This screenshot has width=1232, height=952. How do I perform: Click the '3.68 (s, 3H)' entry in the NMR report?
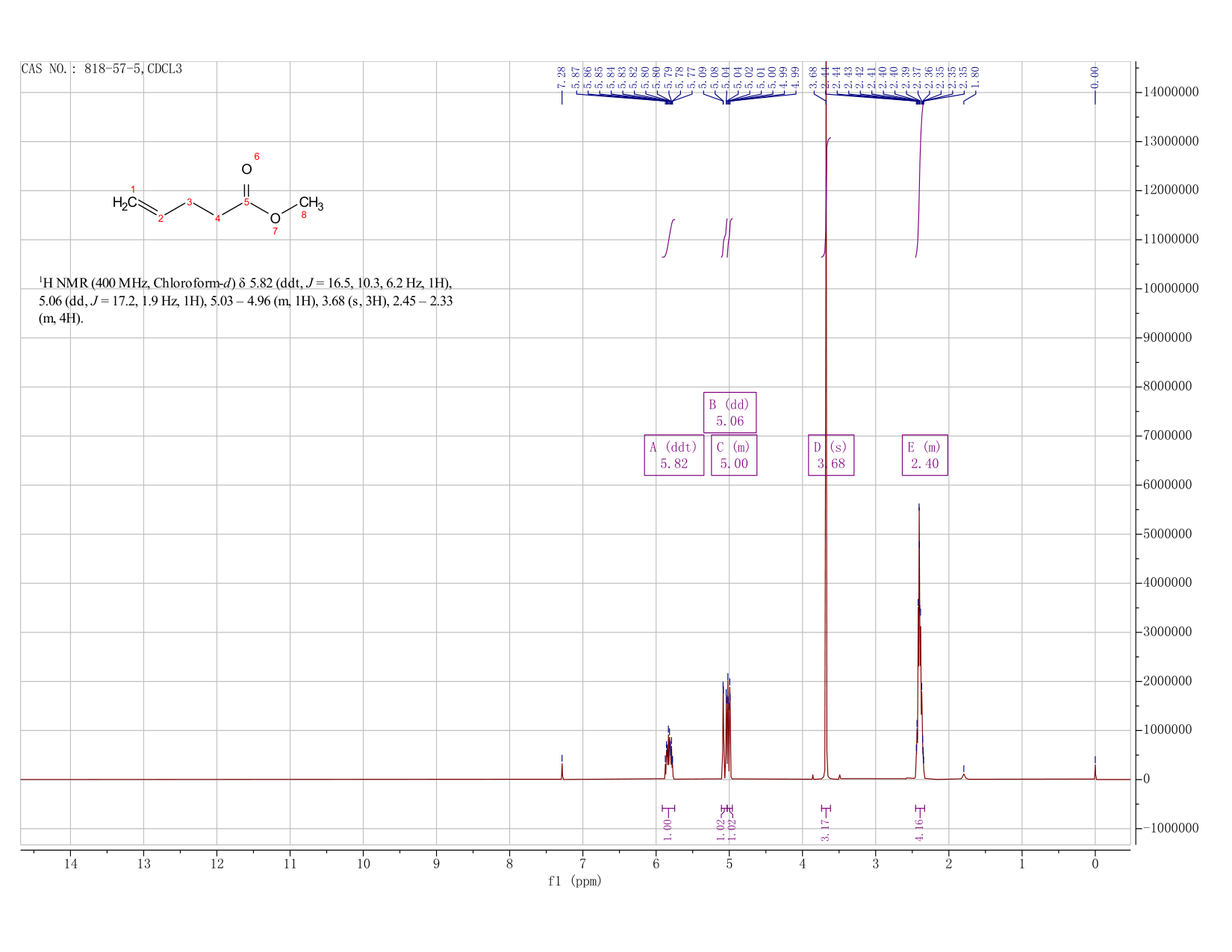pyautogui.click(x=353, y=302)
